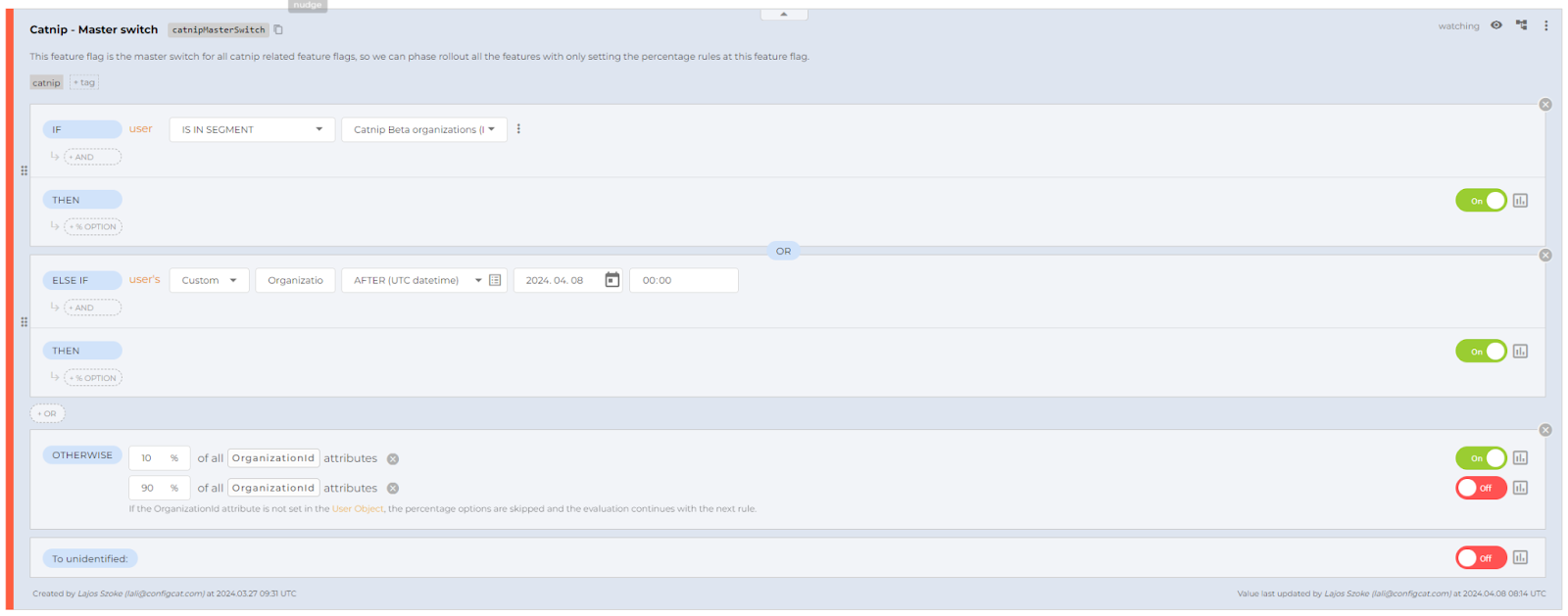Toggle the watching eye icon
Viewport: 1568px width, 616px height.
pos(1496,25)
